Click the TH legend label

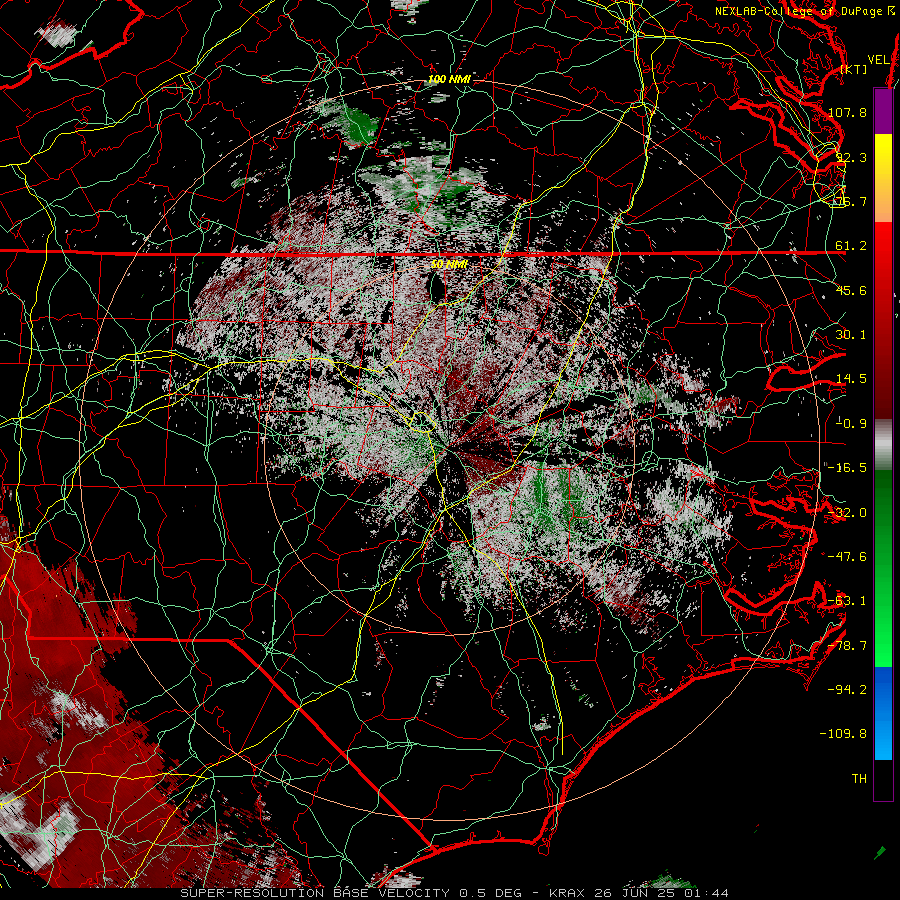[859, 778]
